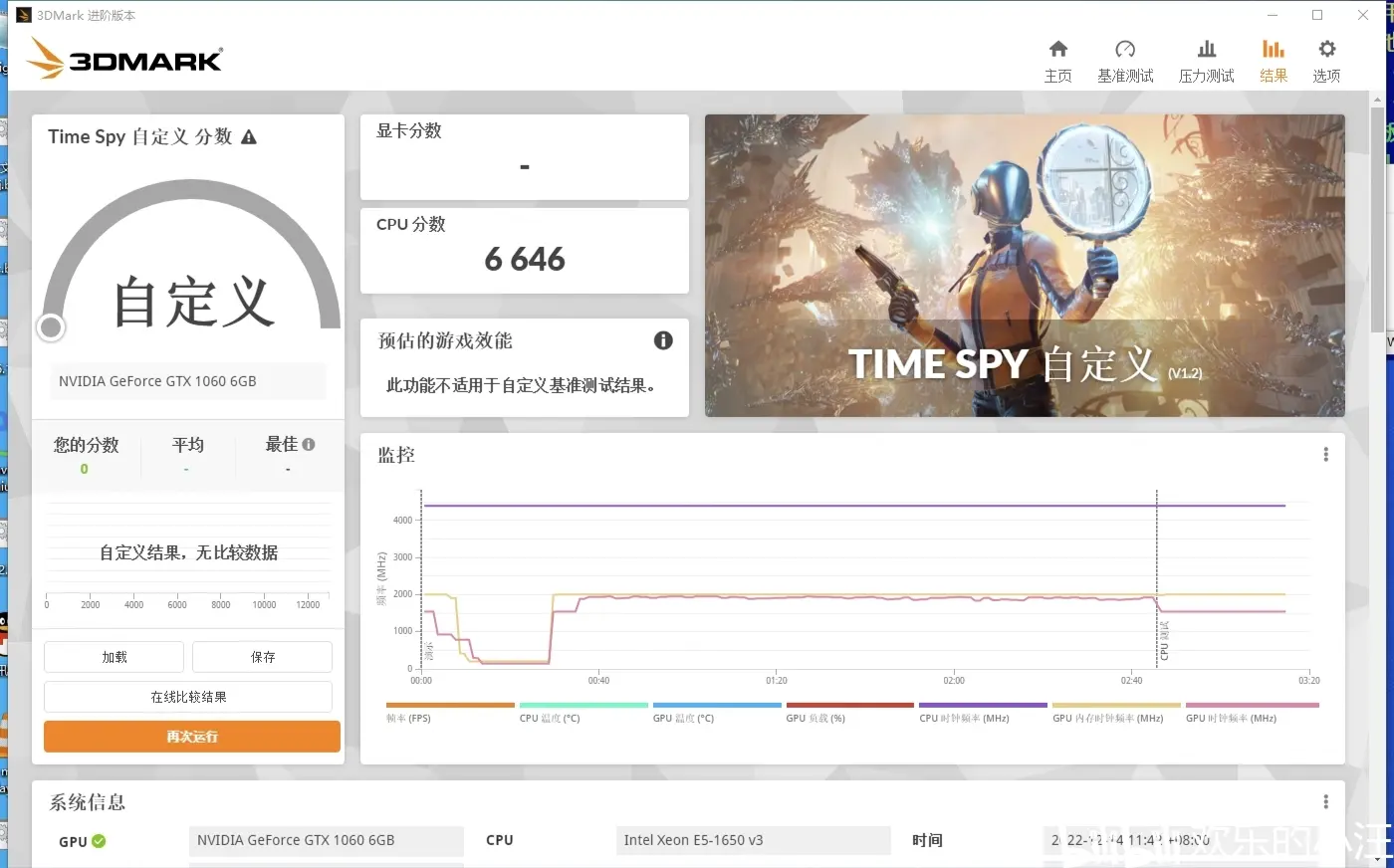Image resolution: width=1394 pixels, height=868 pixels.
Task: Toggle the CPU 温度 (°C) legend series
Action: (x=583, y=713)
